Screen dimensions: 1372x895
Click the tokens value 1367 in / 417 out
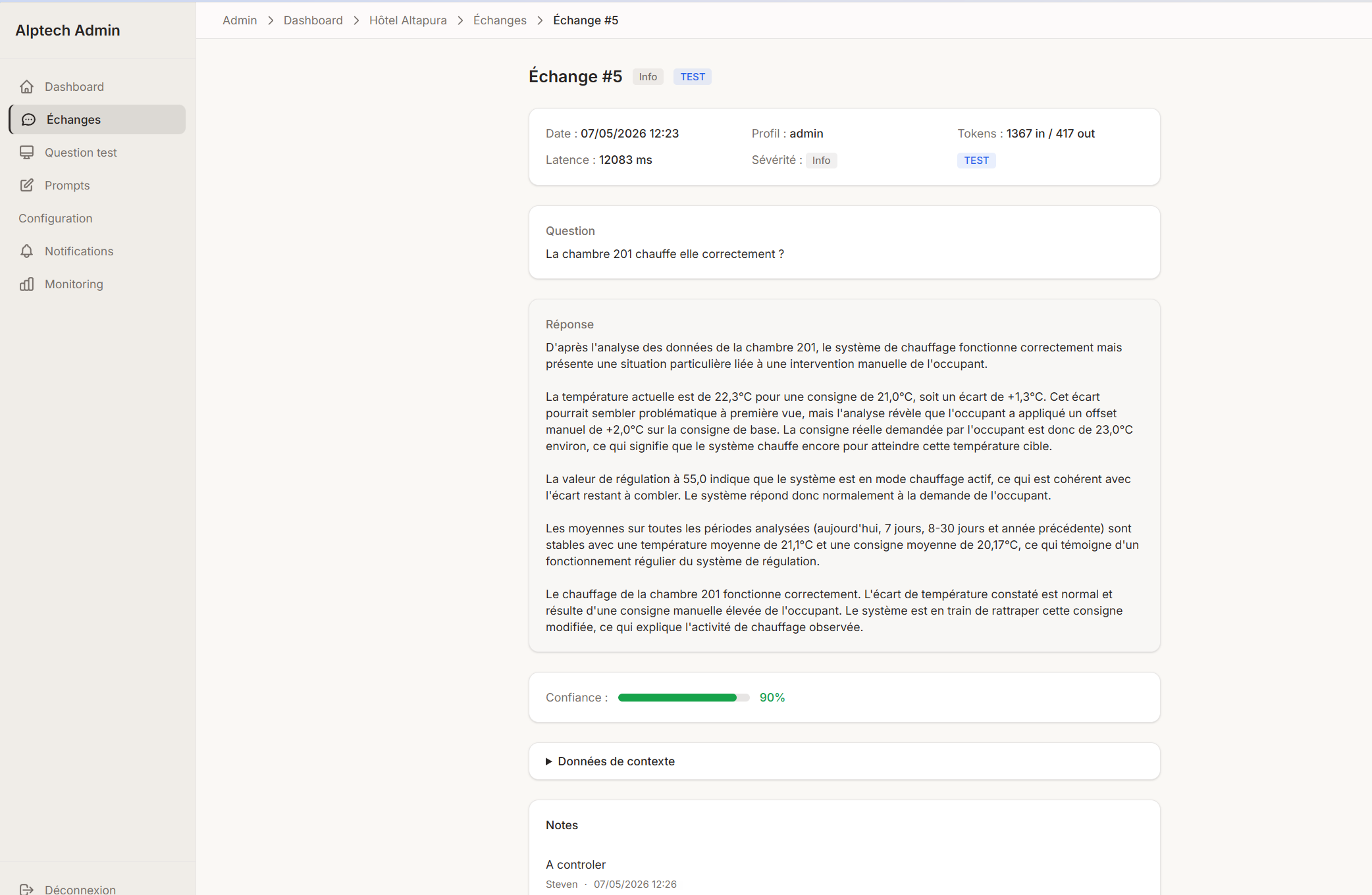click(x=1051, y=134)
